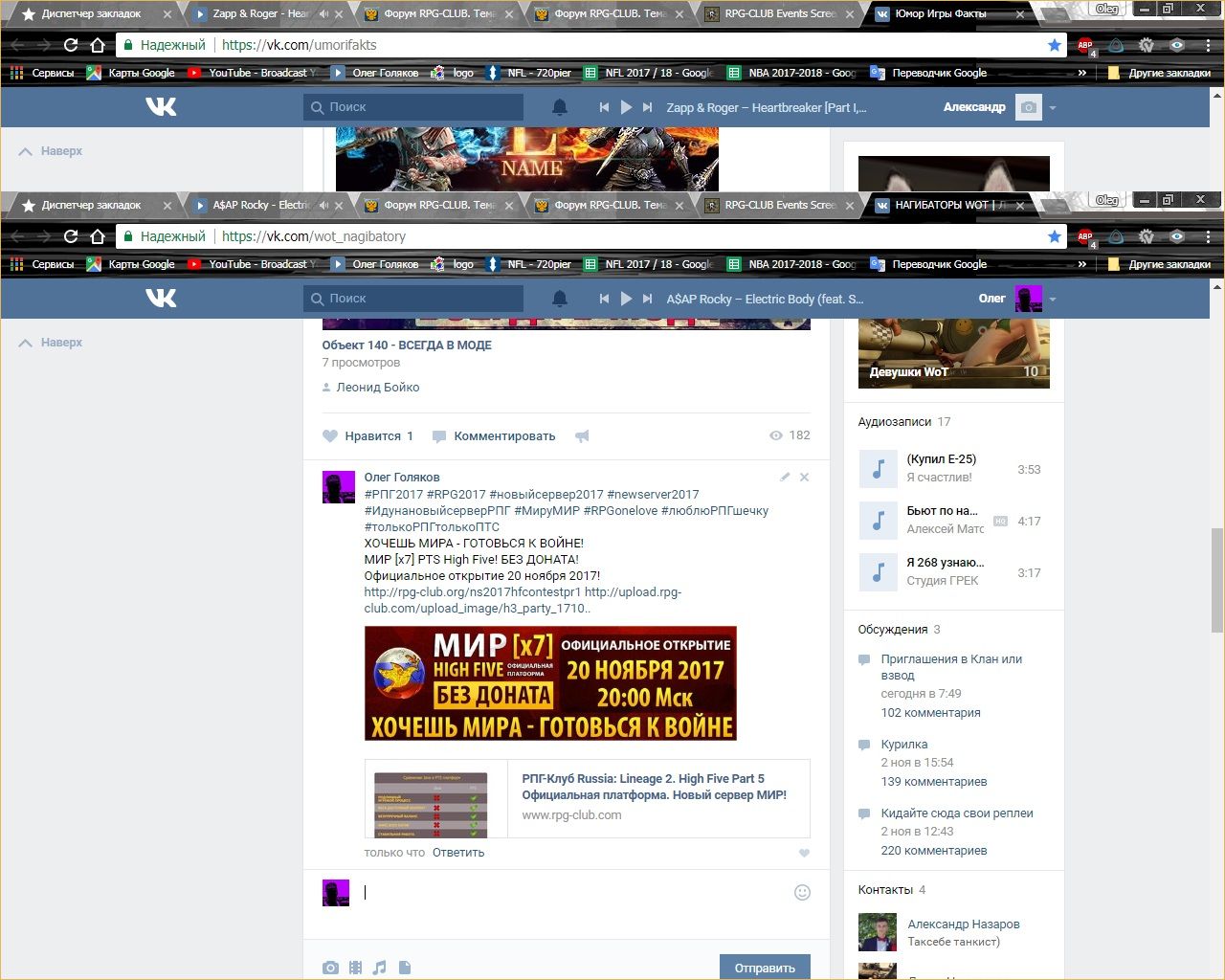Attach a document with file icon
Viewport: 1225px width, 980px height.
click(x=405, y=968)
